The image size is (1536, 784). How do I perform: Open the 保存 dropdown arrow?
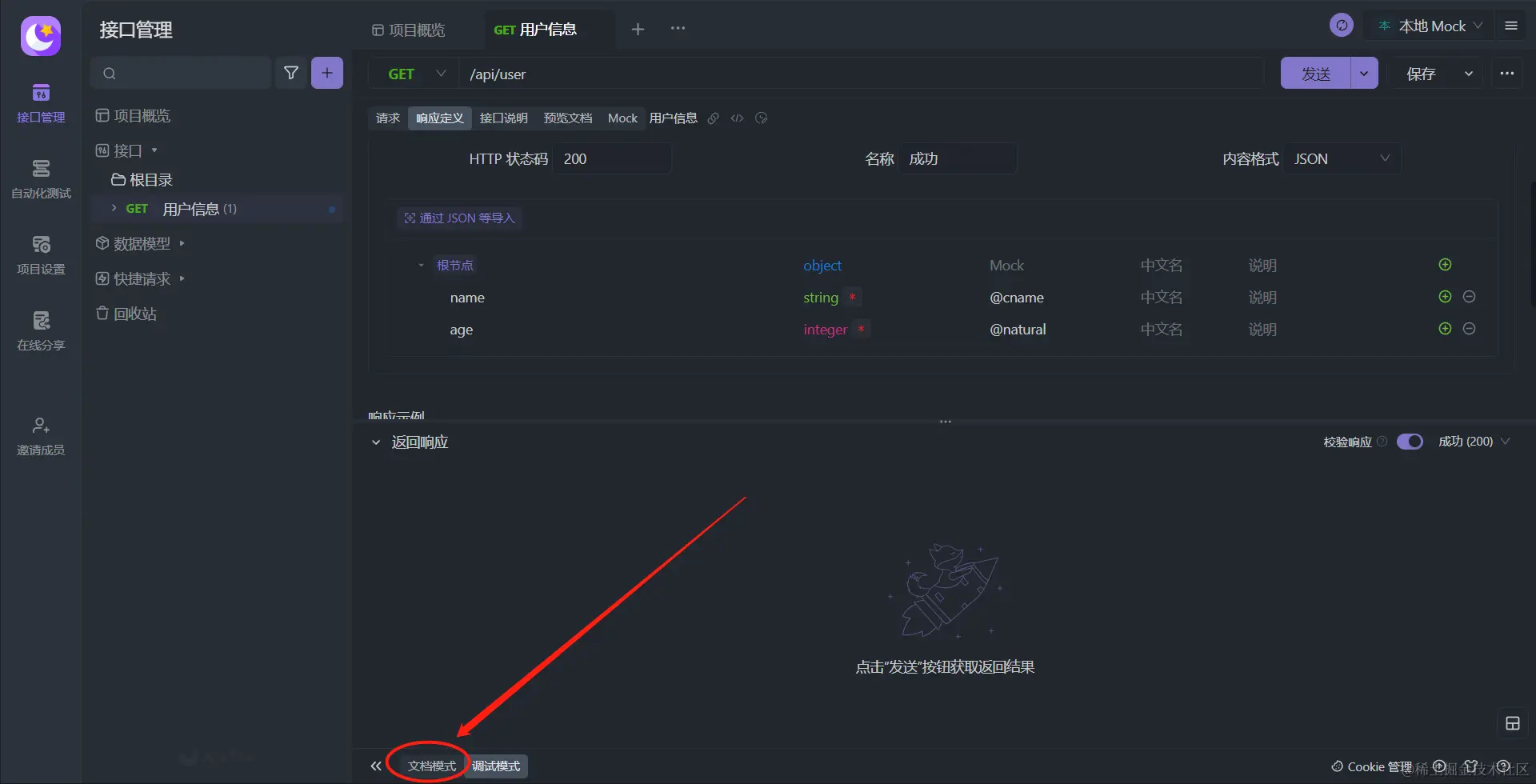(x=1469, y=74)
